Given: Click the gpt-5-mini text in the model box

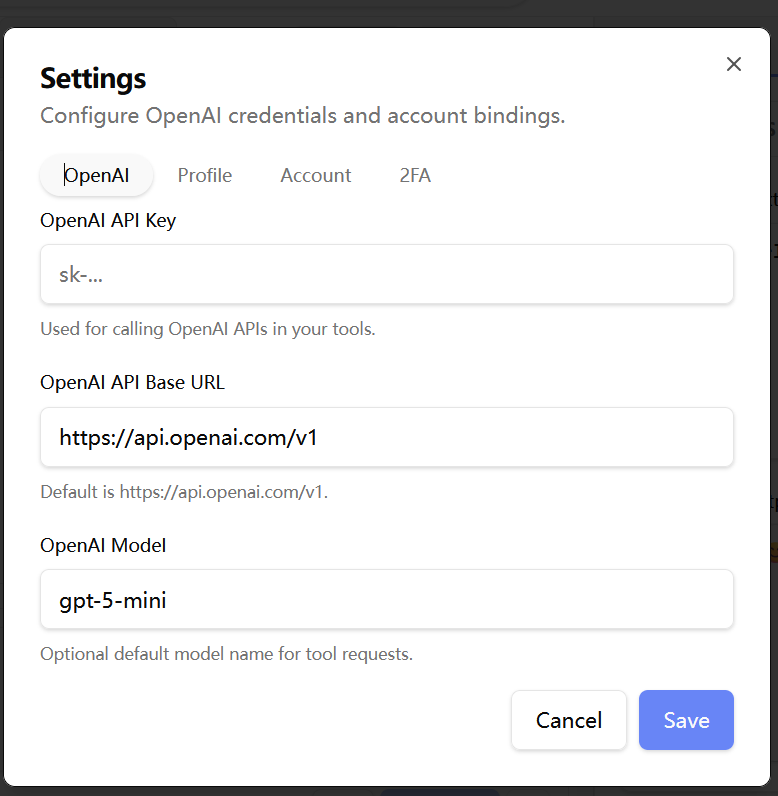Looking at the screenshot, I should [113, 600].
